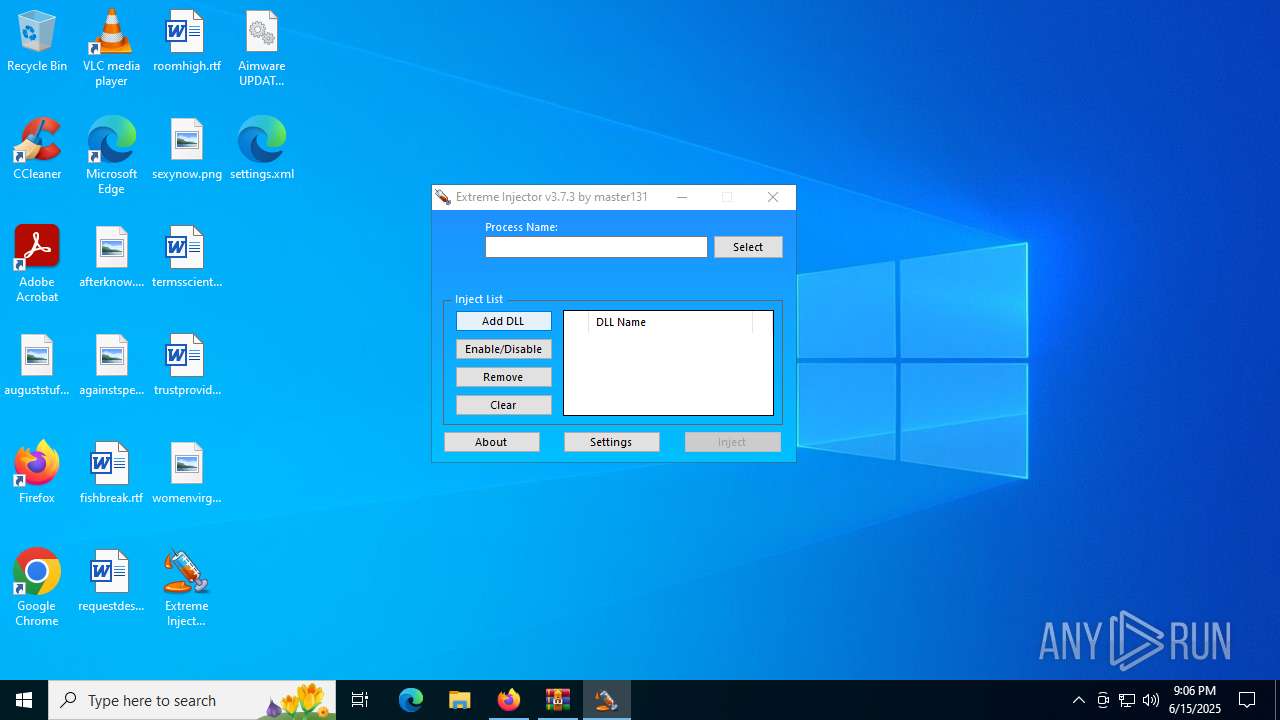Image resolution: width=1280 pixels, height=720 pixels.
Task: Minimize the Extreme Injector window
Action: [682, 197]
